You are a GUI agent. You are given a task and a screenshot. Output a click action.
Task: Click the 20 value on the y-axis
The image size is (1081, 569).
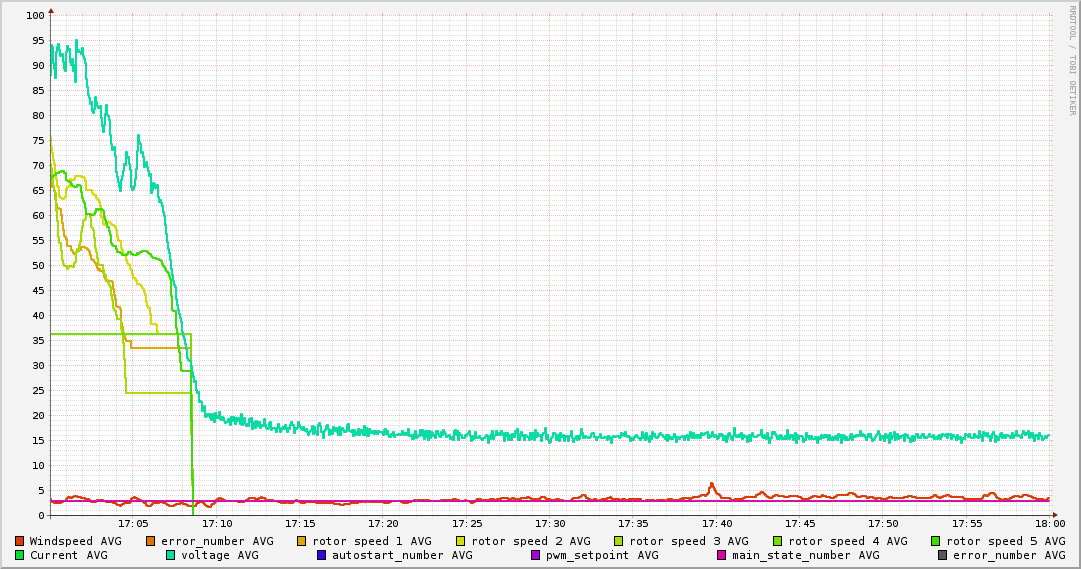click(x=38, y=415)
